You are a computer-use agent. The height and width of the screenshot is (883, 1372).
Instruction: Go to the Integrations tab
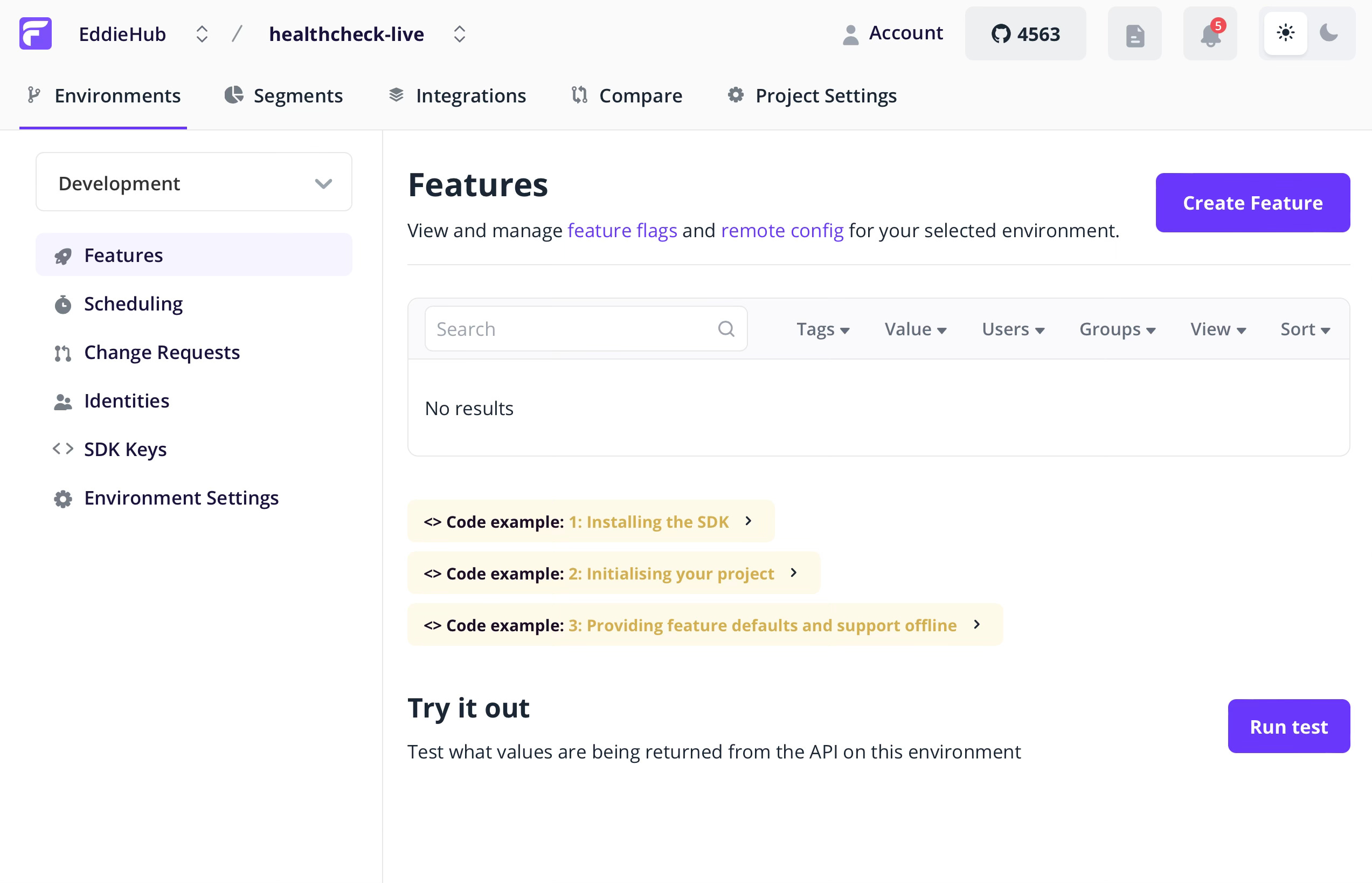click(x=458, y=96)
